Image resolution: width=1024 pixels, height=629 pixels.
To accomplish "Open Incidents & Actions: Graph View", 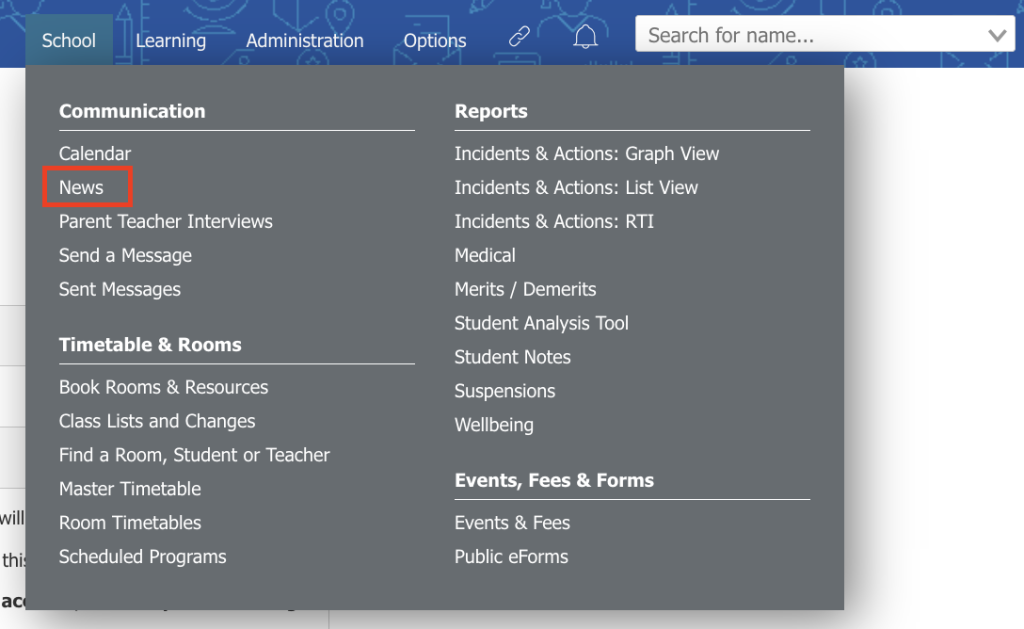I will click(x=586, y=153).
